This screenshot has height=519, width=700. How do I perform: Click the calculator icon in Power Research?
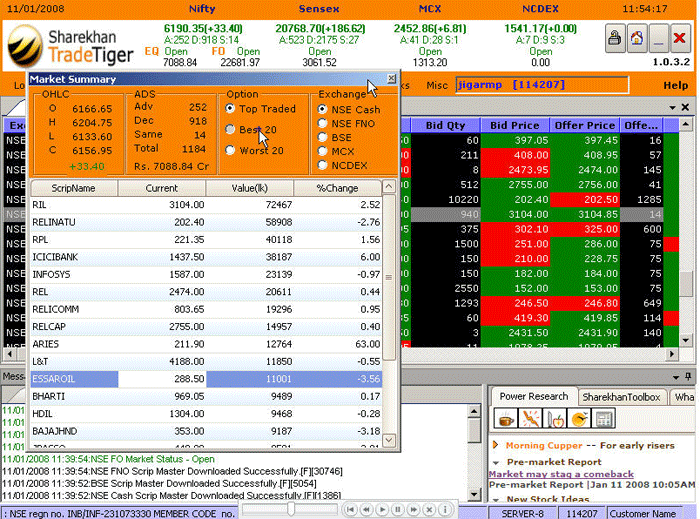[x=604, y=419]
